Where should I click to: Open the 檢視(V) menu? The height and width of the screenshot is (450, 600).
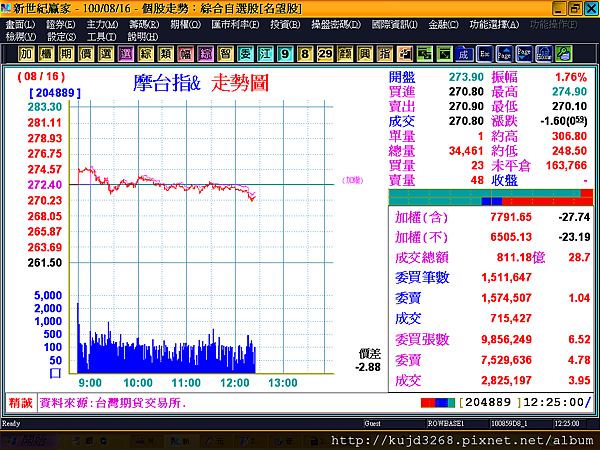[21, 37]
